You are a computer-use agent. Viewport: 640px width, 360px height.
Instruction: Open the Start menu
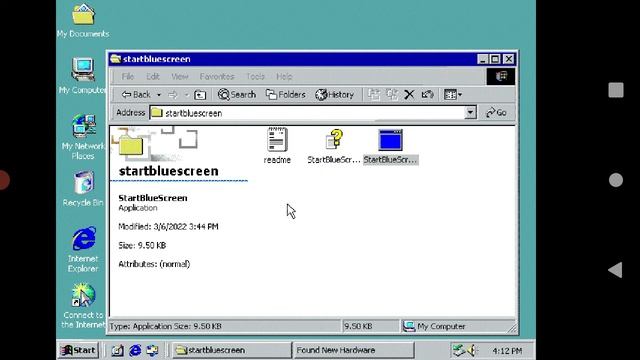[78, 350]
